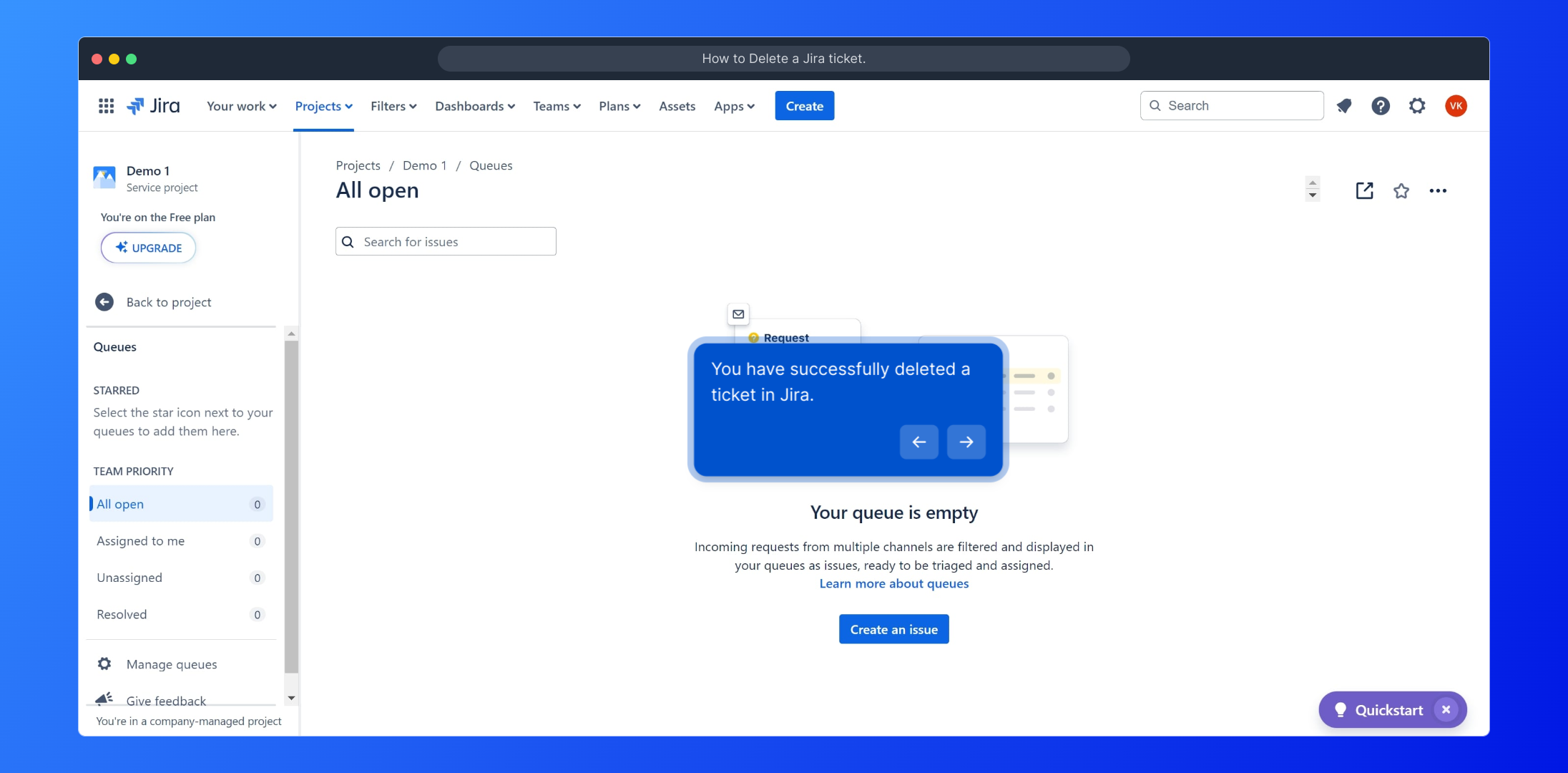Screen dimensions: 1568x773
Task: Click next arrow on the tutorial tooltip
Action: coord(966,442)
